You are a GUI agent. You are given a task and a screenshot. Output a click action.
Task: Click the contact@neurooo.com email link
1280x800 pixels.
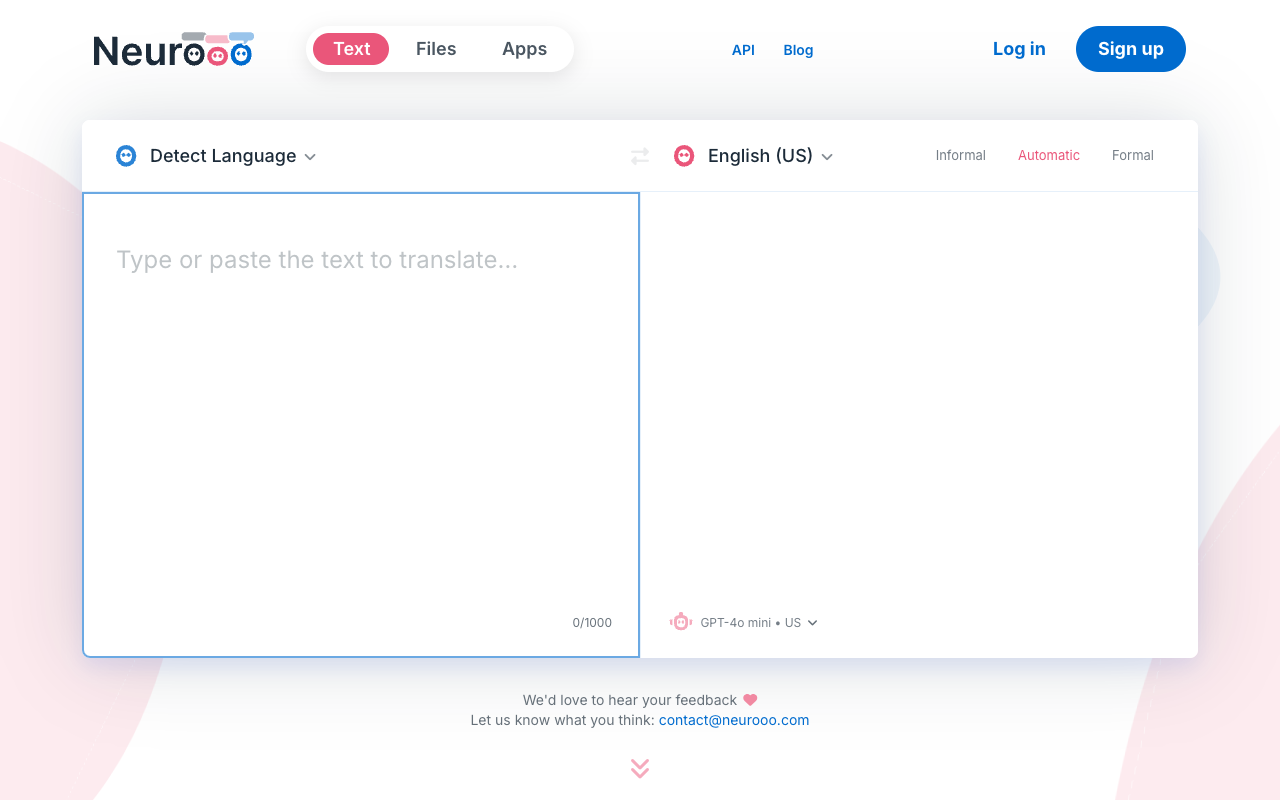(x=734, y=720)
